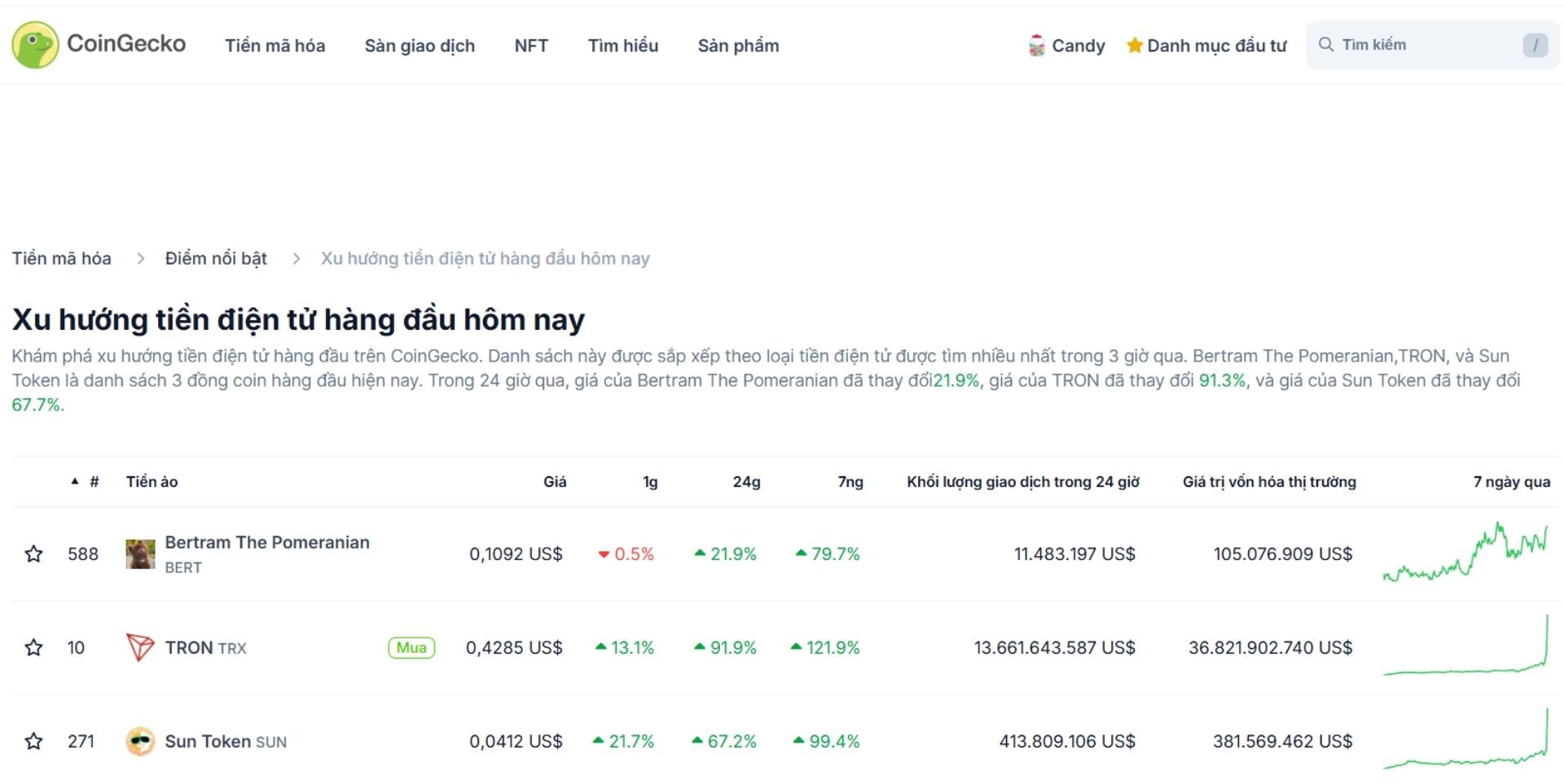Screen dimensions: 1564x784
Task: Favorite Bertram The Pomeranian with its star
Action: [x=34, y=554]
